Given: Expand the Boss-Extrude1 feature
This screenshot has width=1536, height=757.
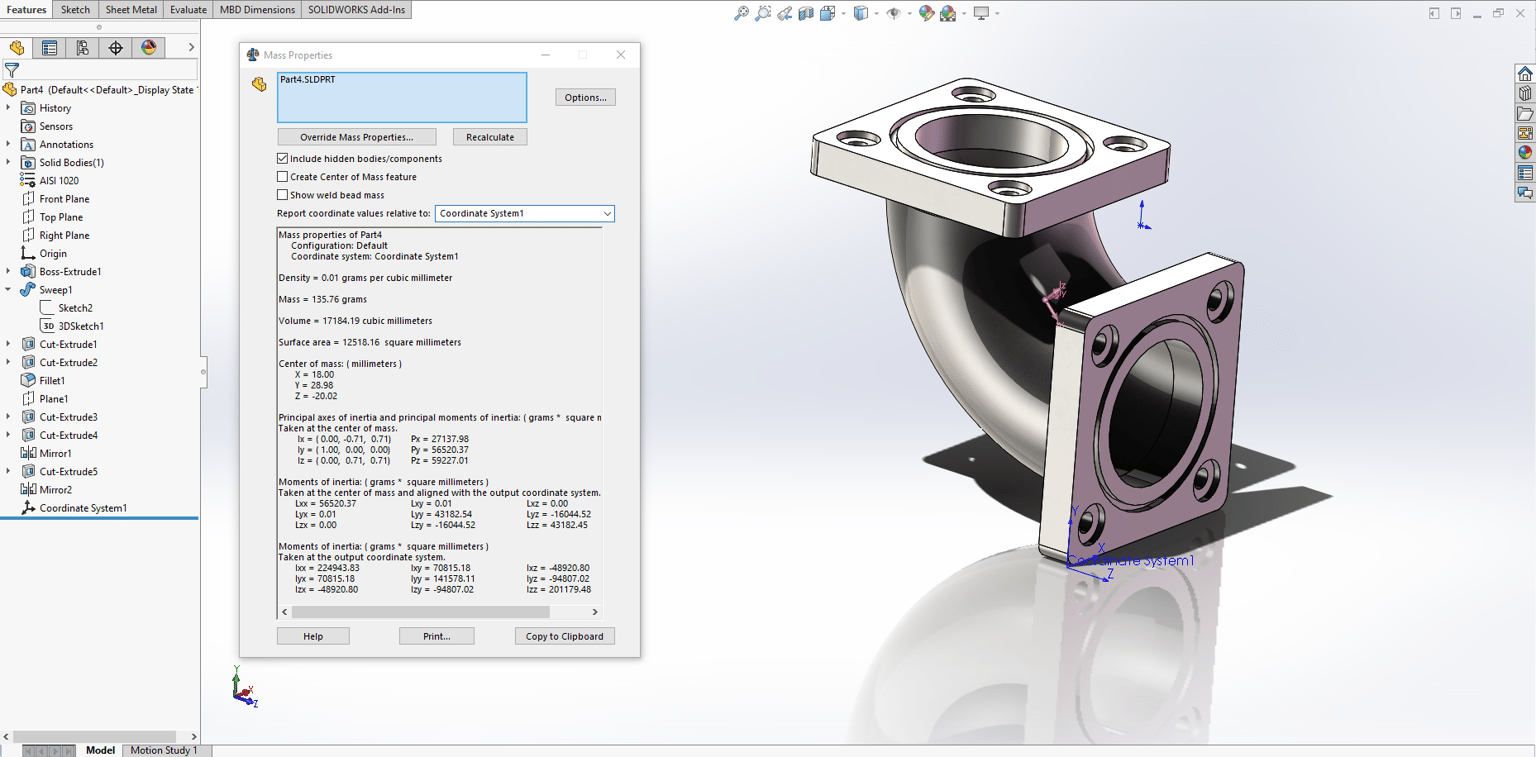Looking at the screenshot, I should coord(8,272).
